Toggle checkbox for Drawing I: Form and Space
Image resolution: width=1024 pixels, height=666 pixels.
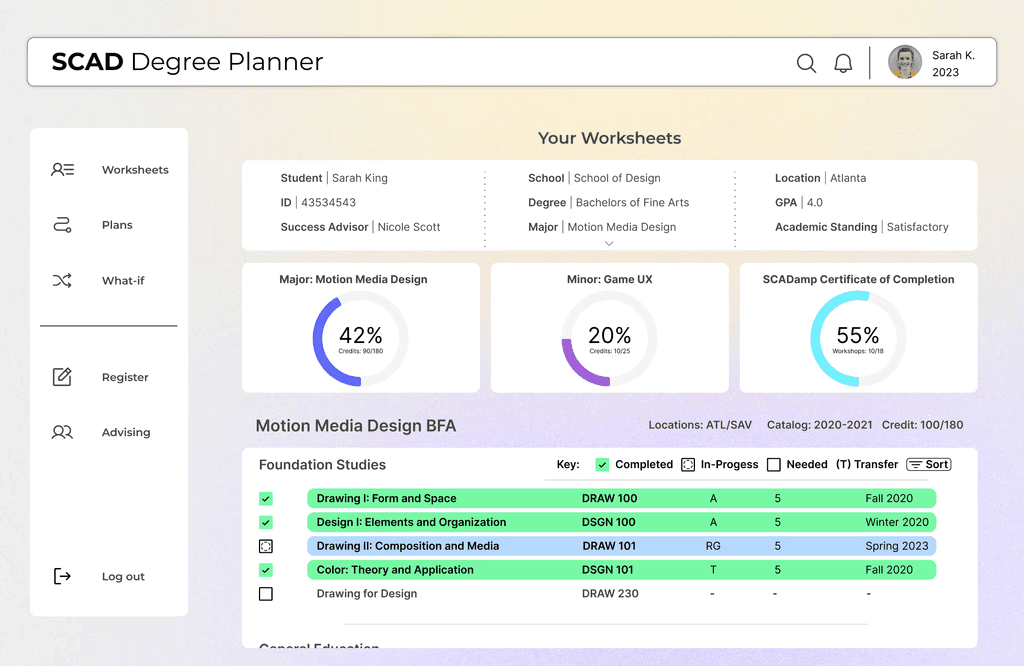pos(266,499)
